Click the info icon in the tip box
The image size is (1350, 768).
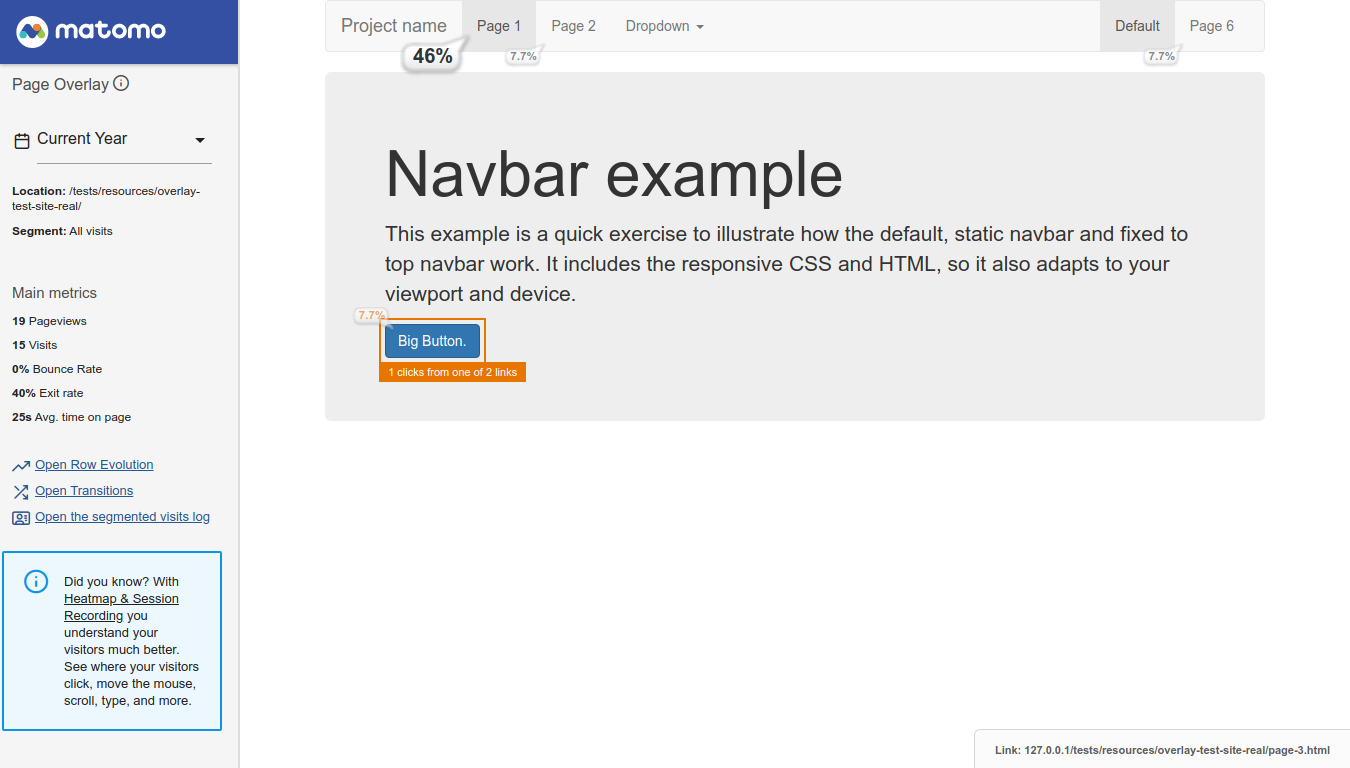click(x=36, y=581)
